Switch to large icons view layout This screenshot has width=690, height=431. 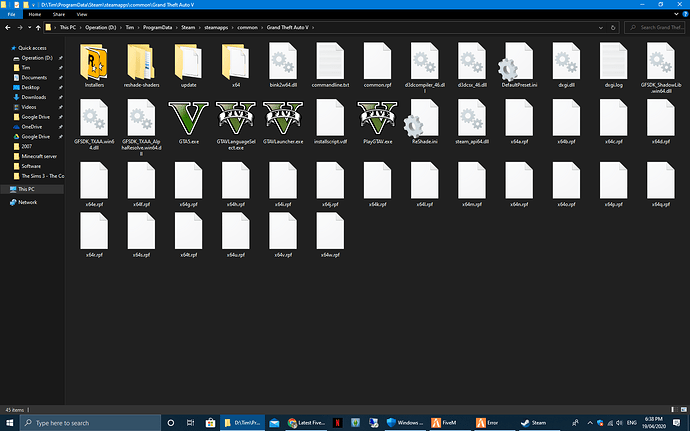click(683, 409)
